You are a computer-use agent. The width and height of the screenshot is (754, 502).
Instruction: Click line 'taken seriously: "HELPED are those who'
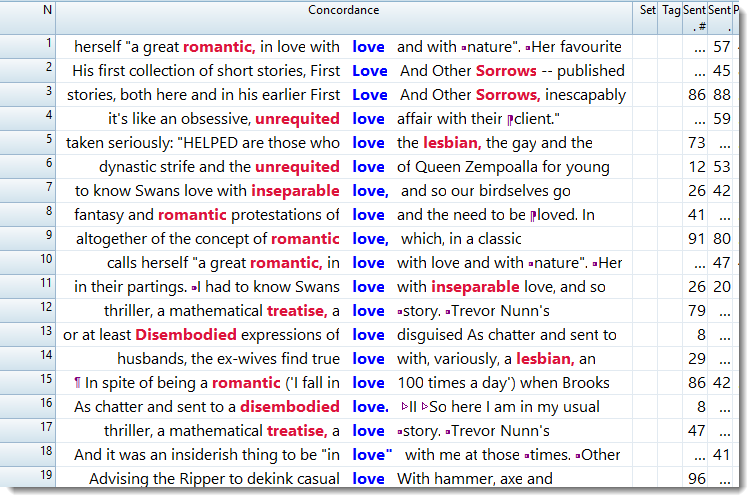coord(203,143)
